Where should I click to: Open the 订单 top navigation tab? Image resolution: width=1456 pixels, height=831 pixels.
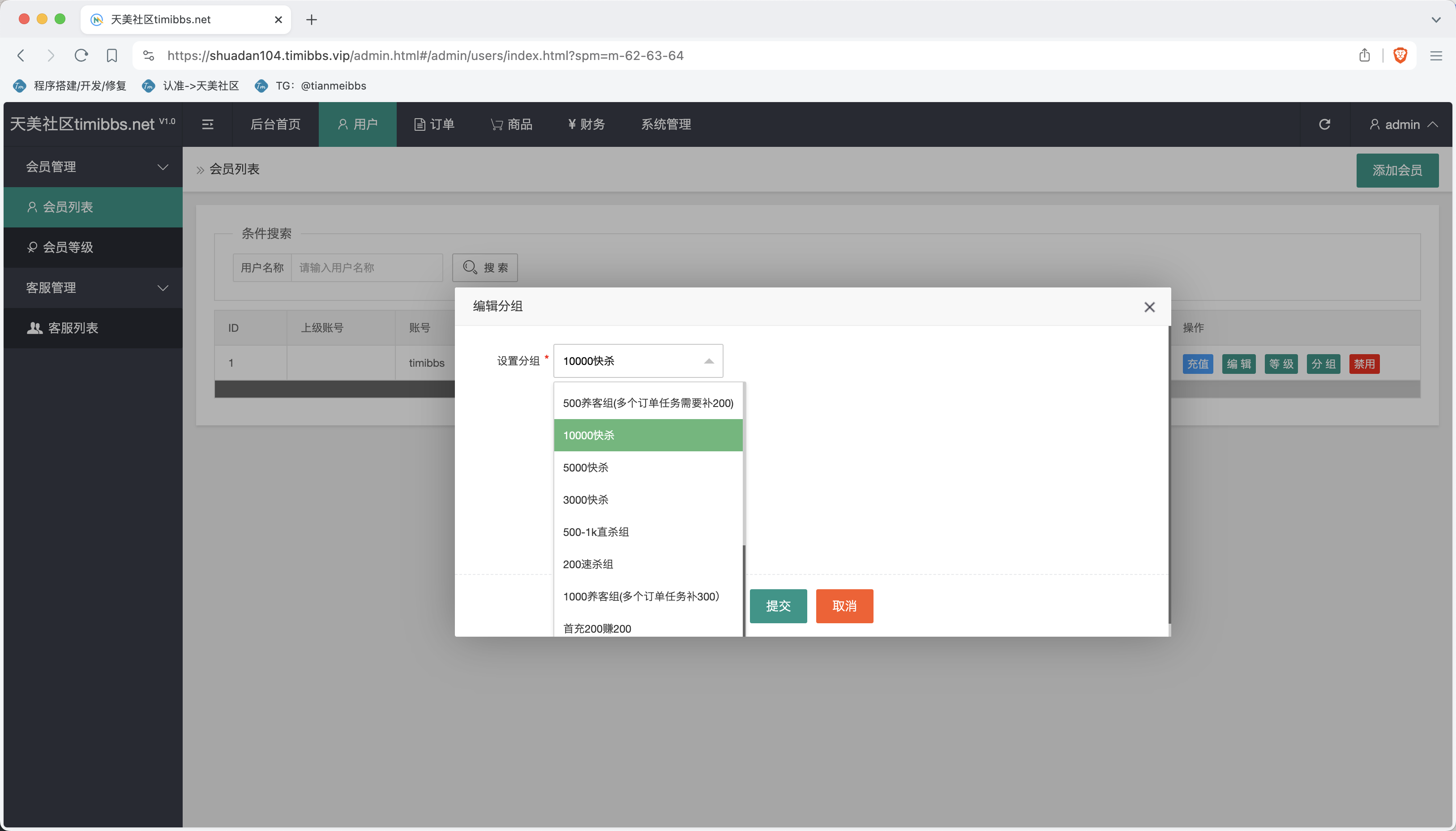[435, 124]
